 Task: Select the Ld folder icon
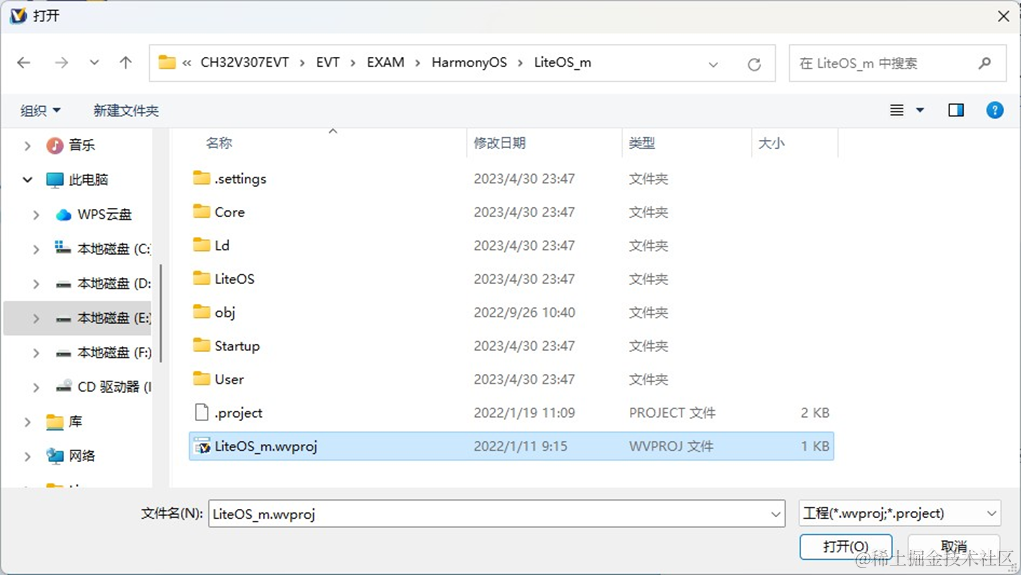coord(202,245)
